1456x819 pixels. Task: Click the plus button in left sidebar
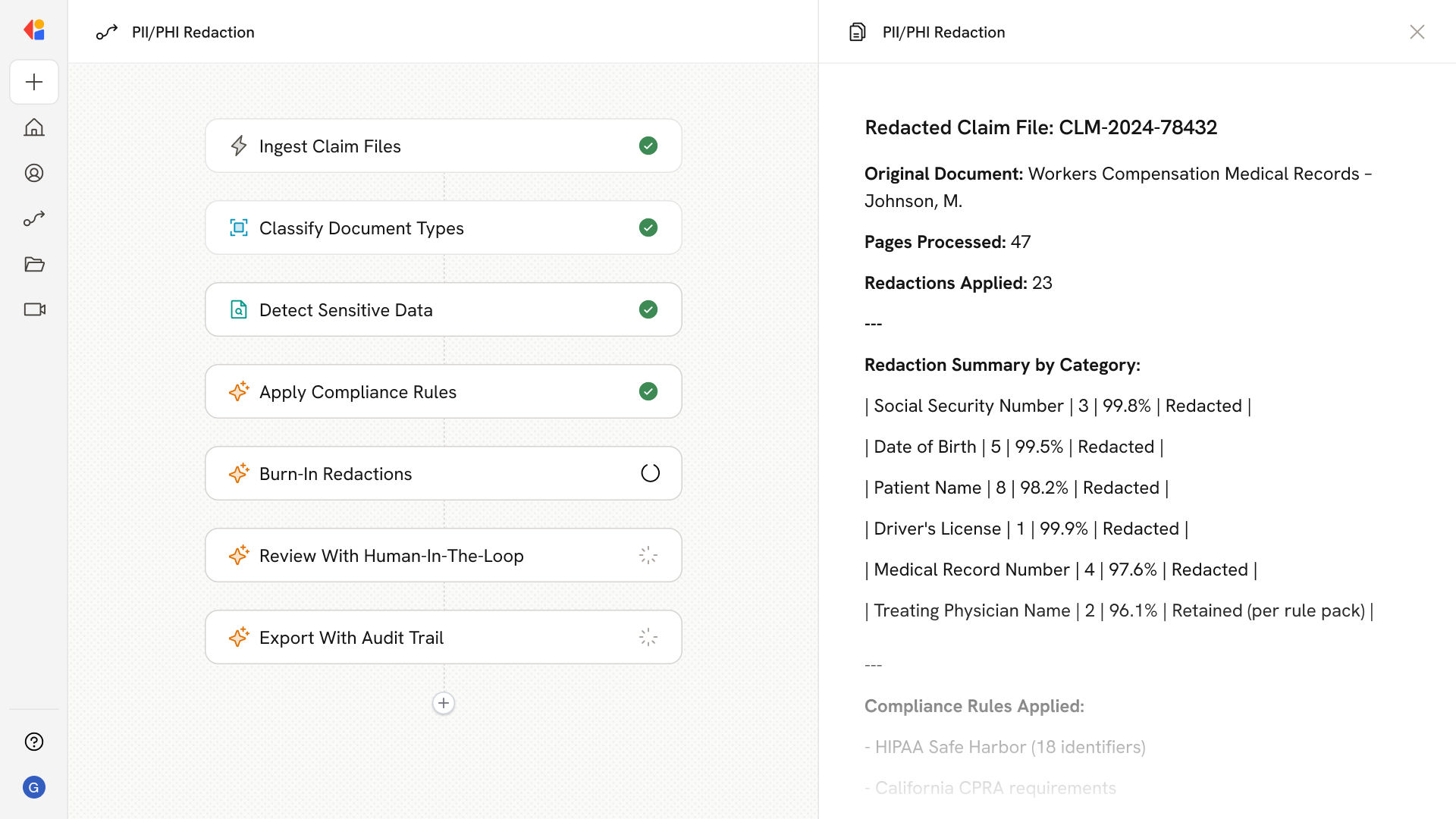tap(34, 82)
